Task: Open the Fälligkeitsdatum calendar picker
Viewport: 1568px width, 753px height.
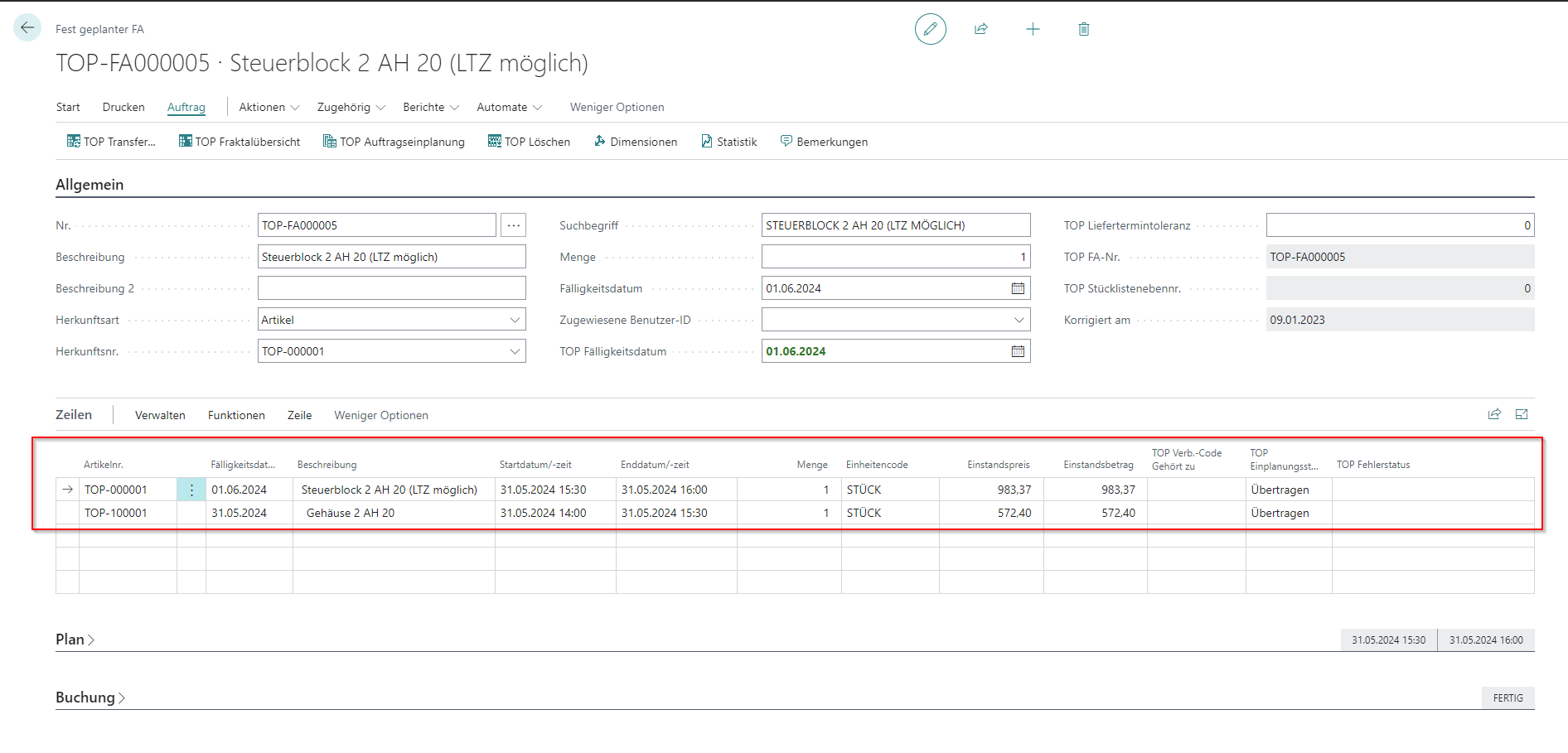Action: (1018, 288)
